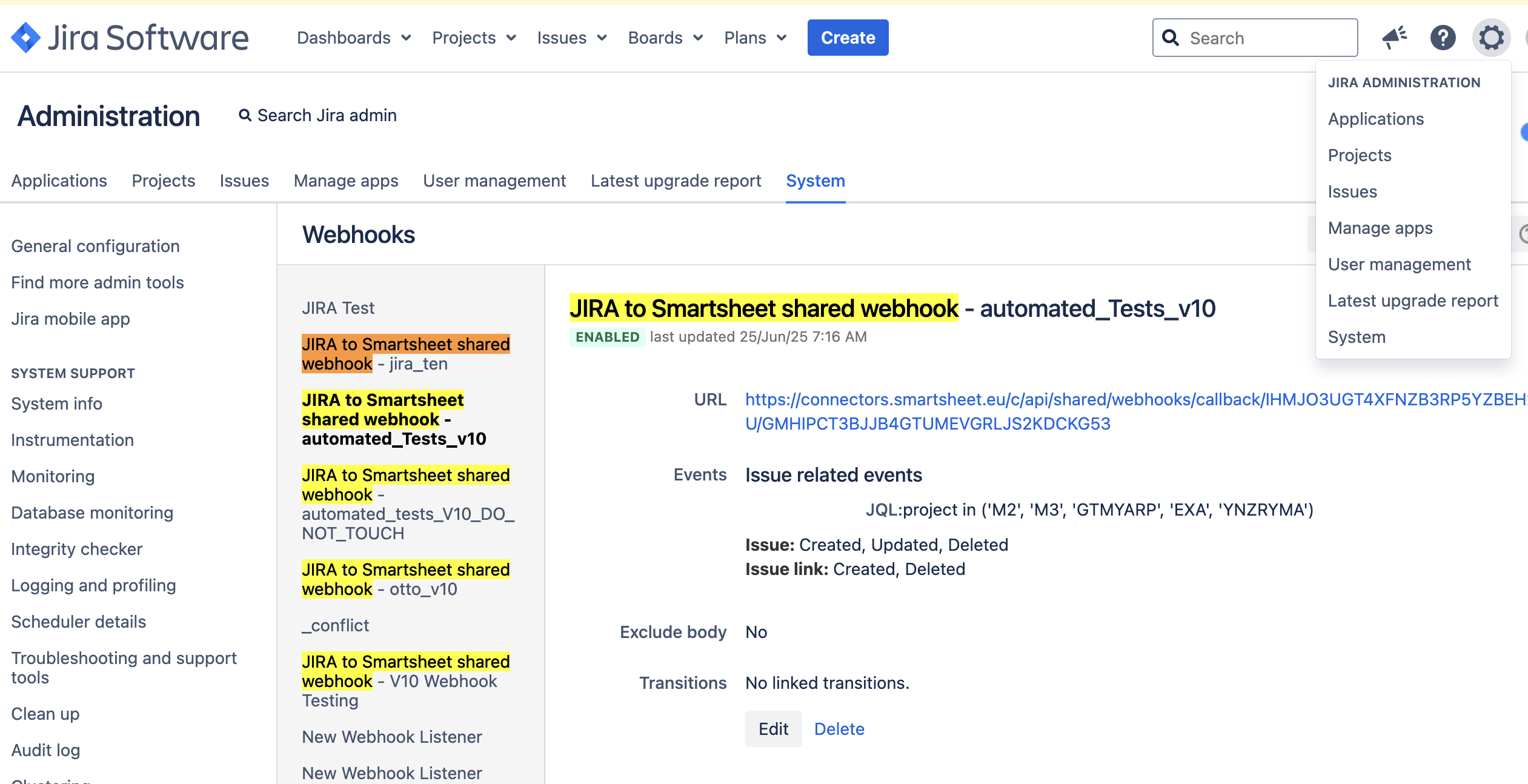
Task: Open Audit log in sidebar
Action: 45,750
